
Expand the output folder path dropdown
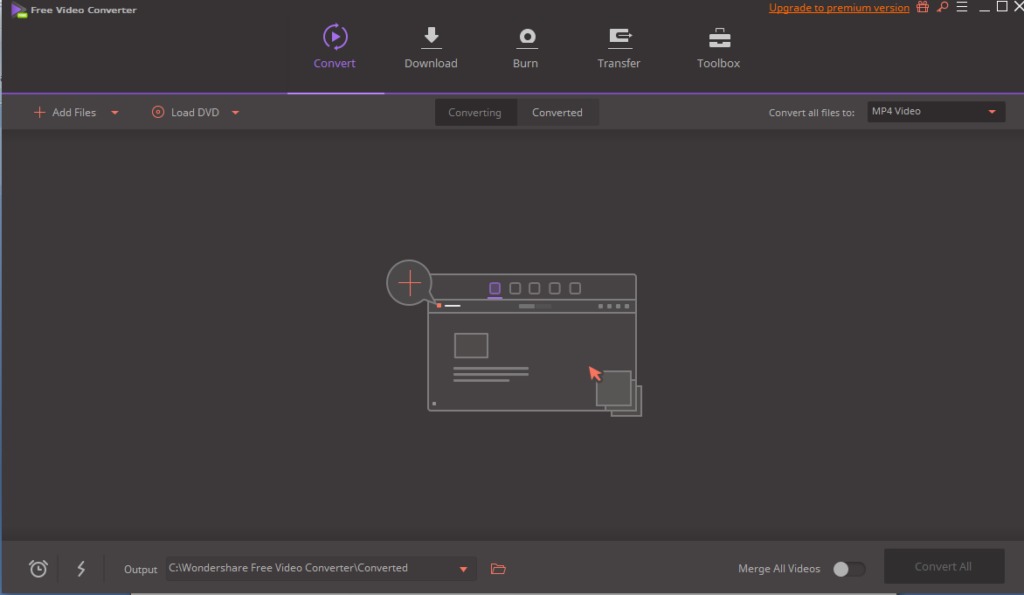pyautogui.click(x=464, y=569)
